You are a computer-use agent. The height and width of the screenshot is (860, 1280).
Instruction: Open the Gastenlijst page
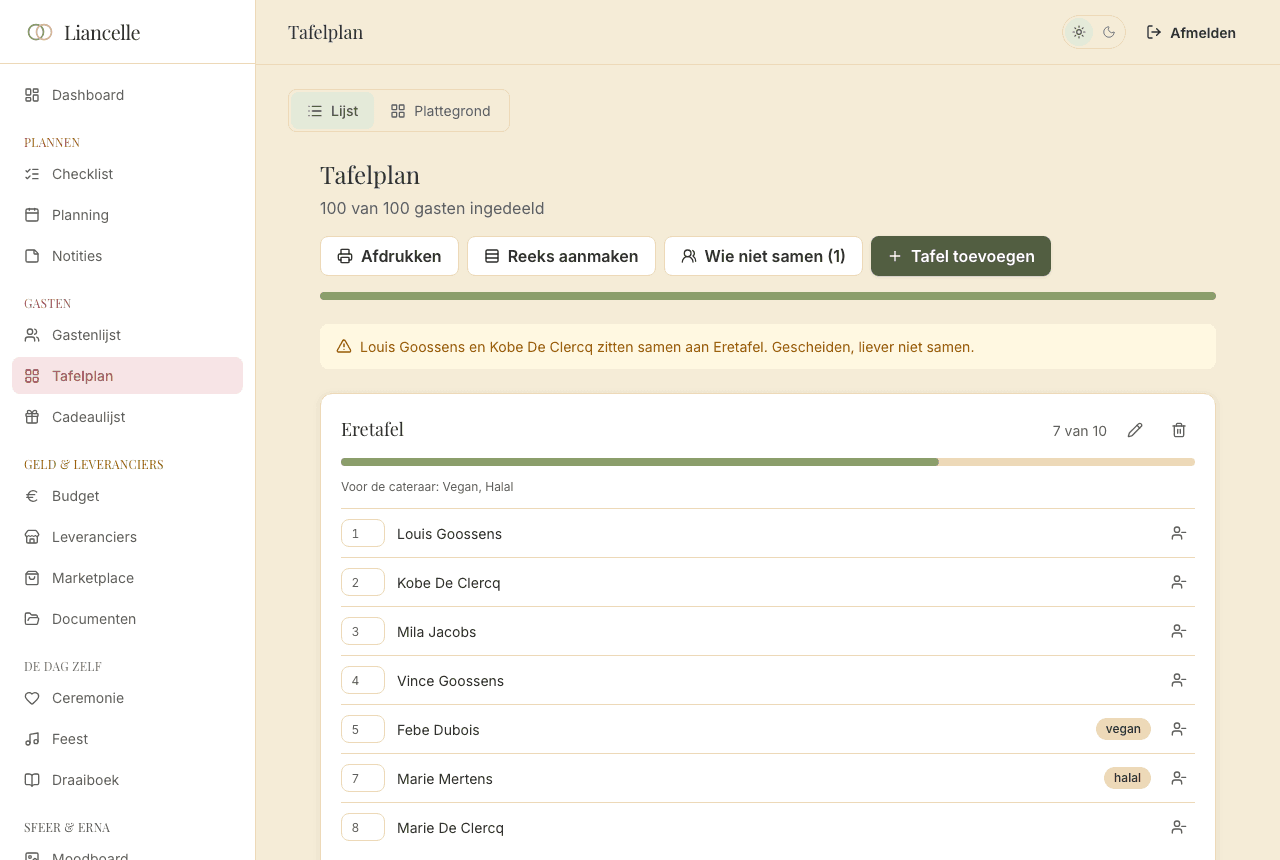tap(127, 335)
